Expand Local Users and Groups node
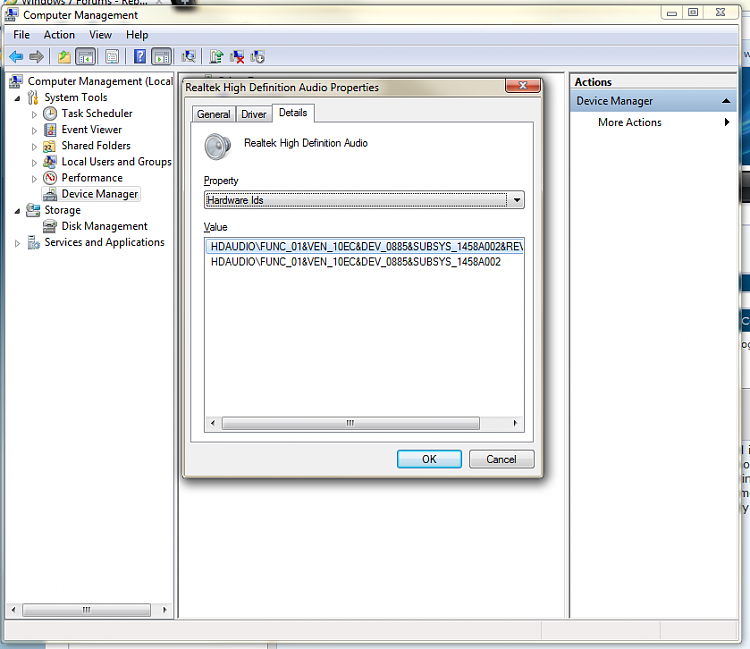 pos(34,163)
